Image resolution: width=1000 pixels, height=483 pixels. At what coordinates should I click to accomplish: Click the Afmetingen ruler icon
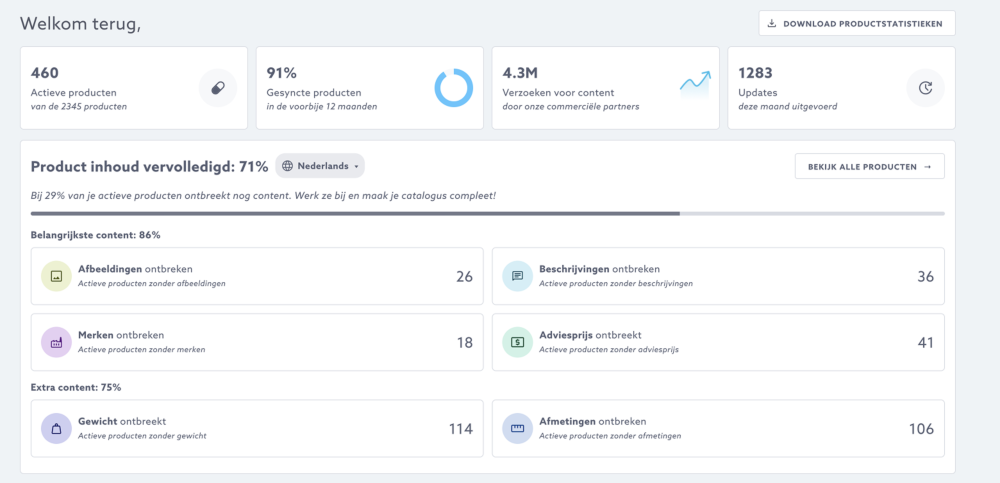click(x=517, y=428)
